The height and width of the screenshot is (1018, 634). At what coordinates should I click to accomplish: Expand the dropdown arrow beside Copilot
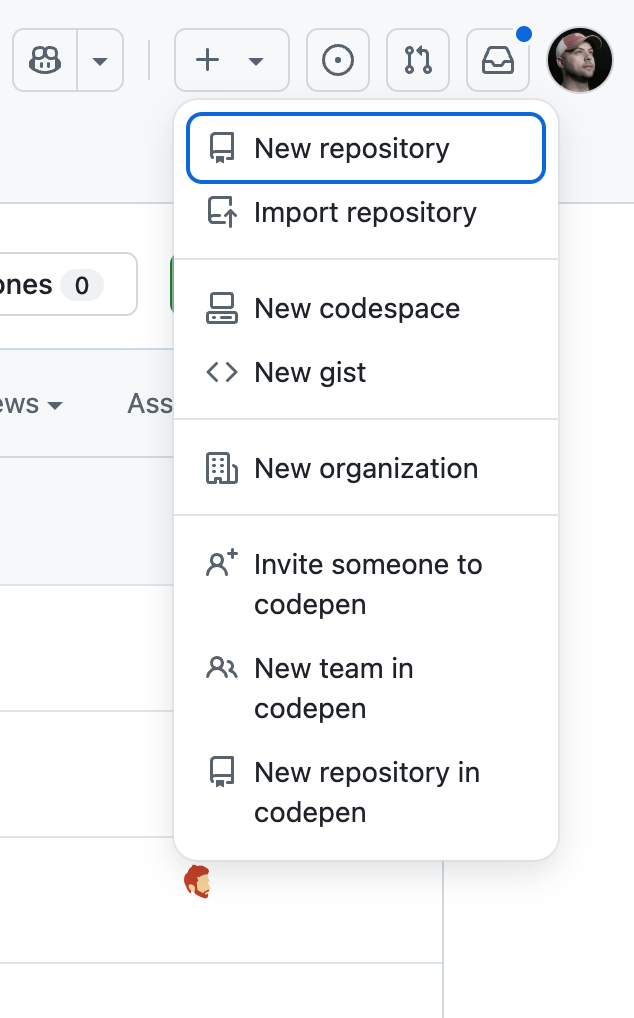[100, 61]
